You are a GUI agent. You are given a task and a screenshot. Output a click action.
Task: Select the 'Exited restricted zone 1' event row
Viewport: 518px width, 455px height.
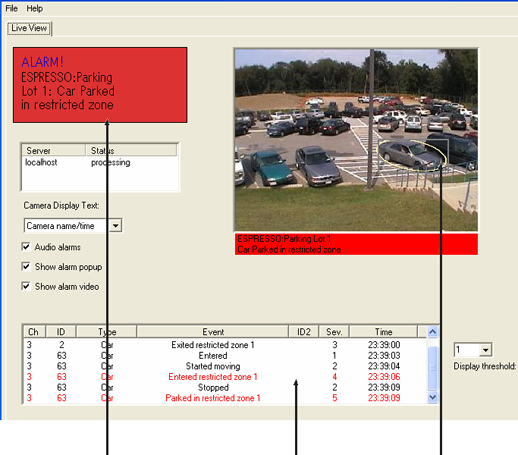tap(225, 345)
